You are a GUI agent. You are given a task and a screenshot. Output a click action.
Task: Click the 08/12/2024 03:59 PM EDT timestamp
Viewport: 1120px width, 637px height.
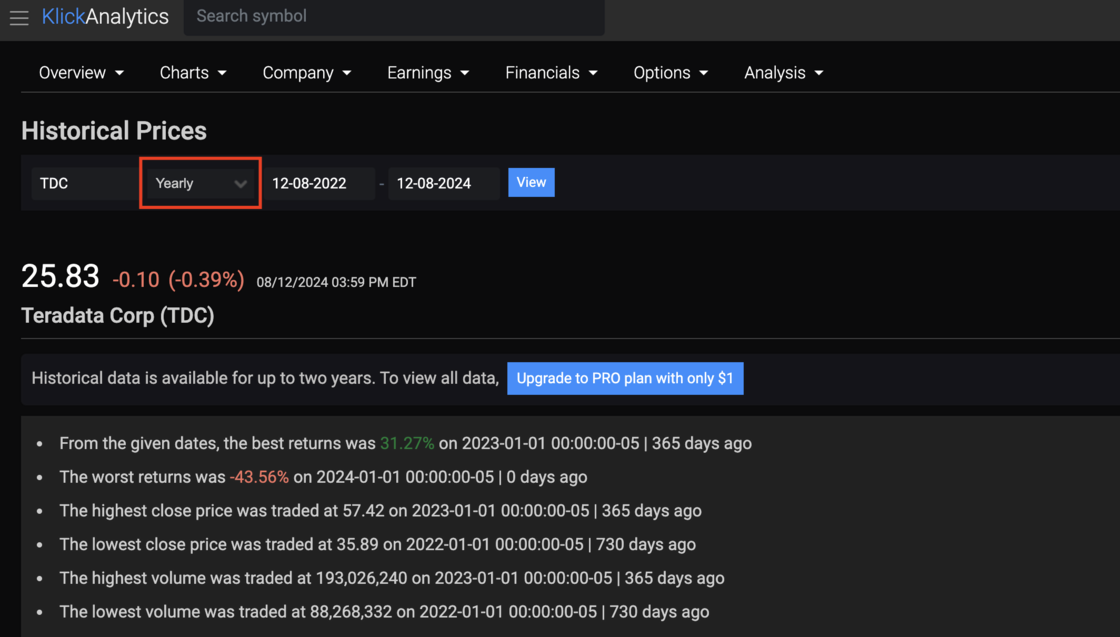coord(336,282)
